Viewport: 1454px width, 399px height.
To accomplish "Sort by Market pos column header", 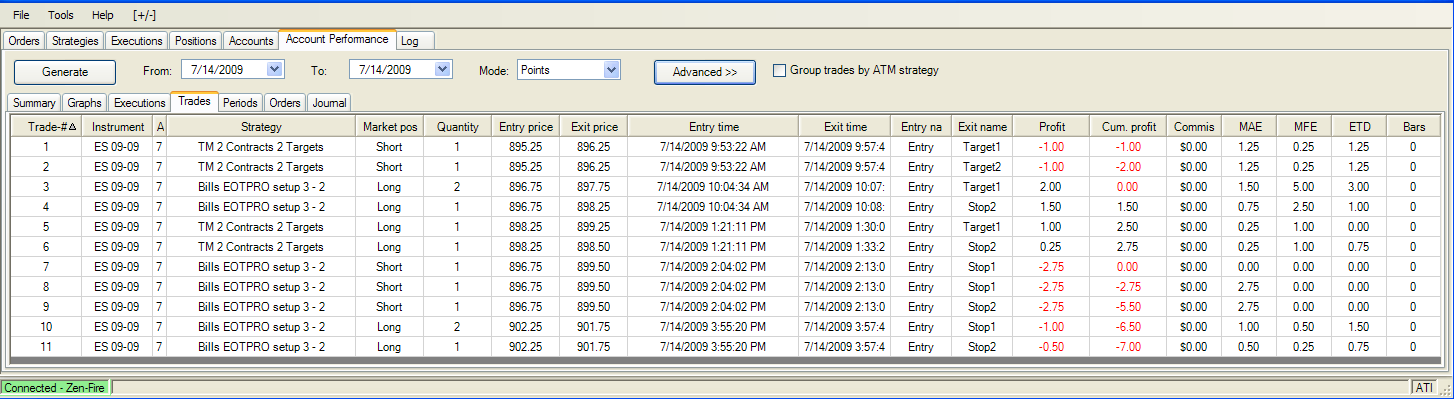I will tap(390, 127).
